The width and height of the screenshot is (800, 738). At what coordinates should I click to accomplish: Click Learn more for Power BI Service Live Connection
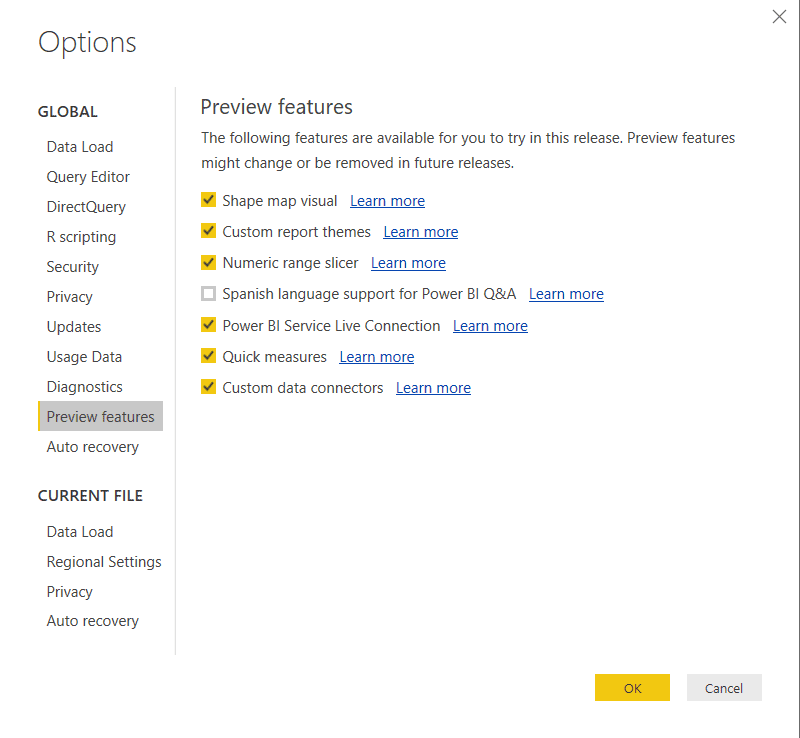[x=490, y=326]
